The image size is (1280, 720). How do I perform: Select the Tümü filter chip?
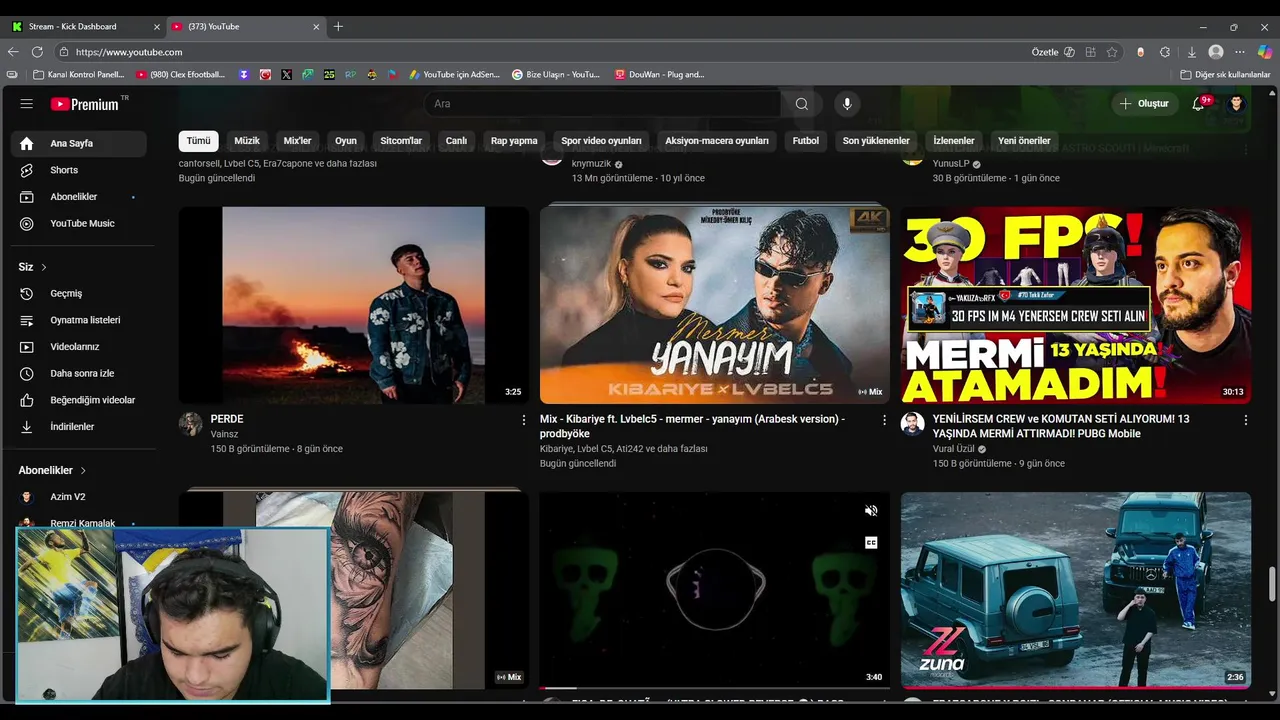point(198,141)
